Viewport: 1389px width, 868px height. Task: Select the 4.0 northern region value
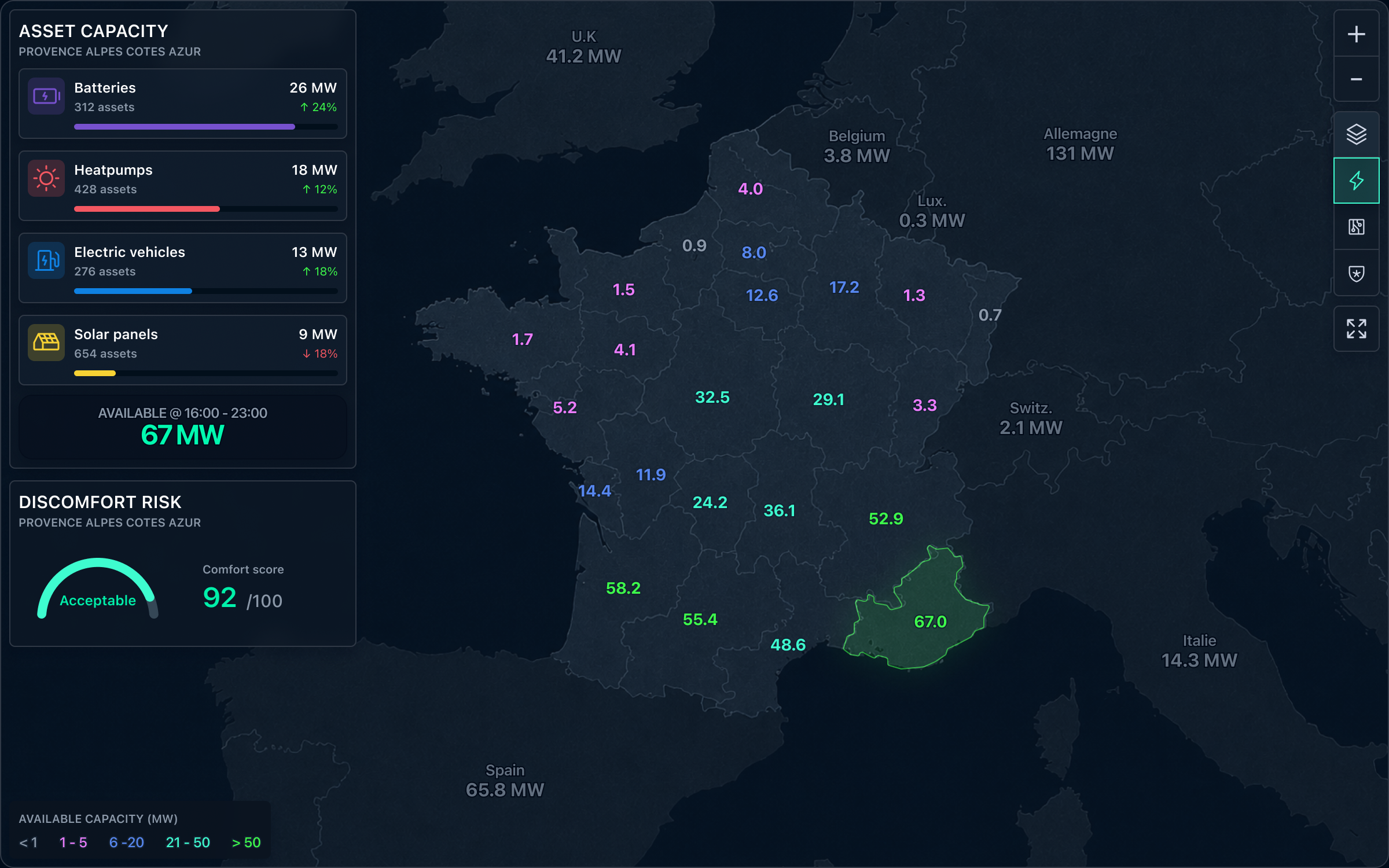[750, 189]
